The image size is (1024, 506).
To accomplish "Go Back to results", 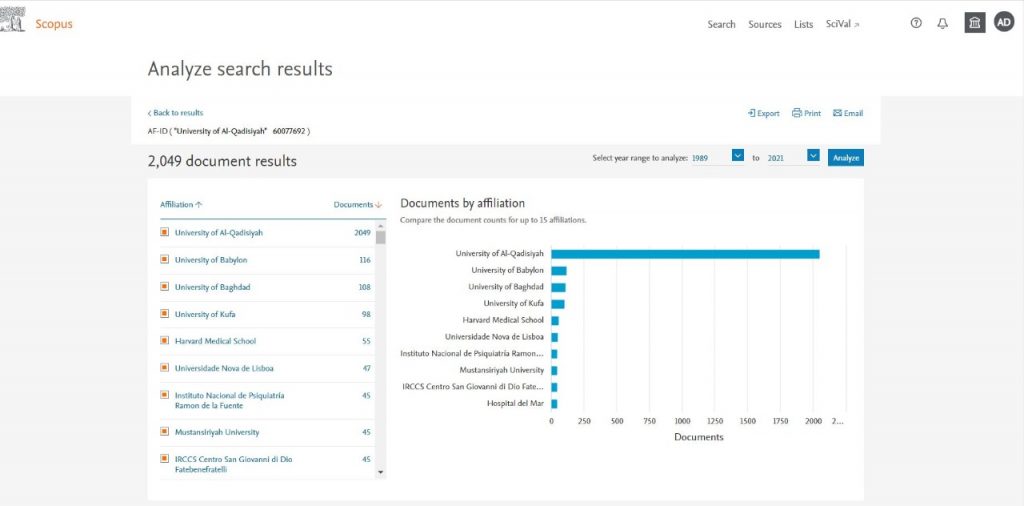I will pyautogui.click(x=176, y=113).
